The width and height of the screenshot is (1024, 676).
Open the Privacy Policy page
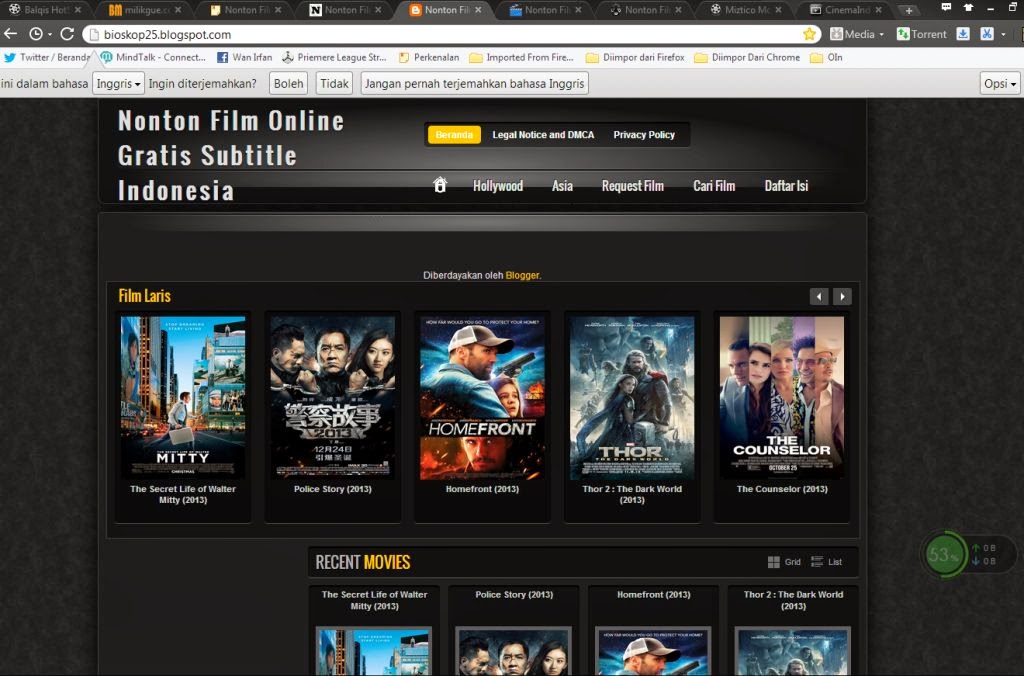(644, 135)
